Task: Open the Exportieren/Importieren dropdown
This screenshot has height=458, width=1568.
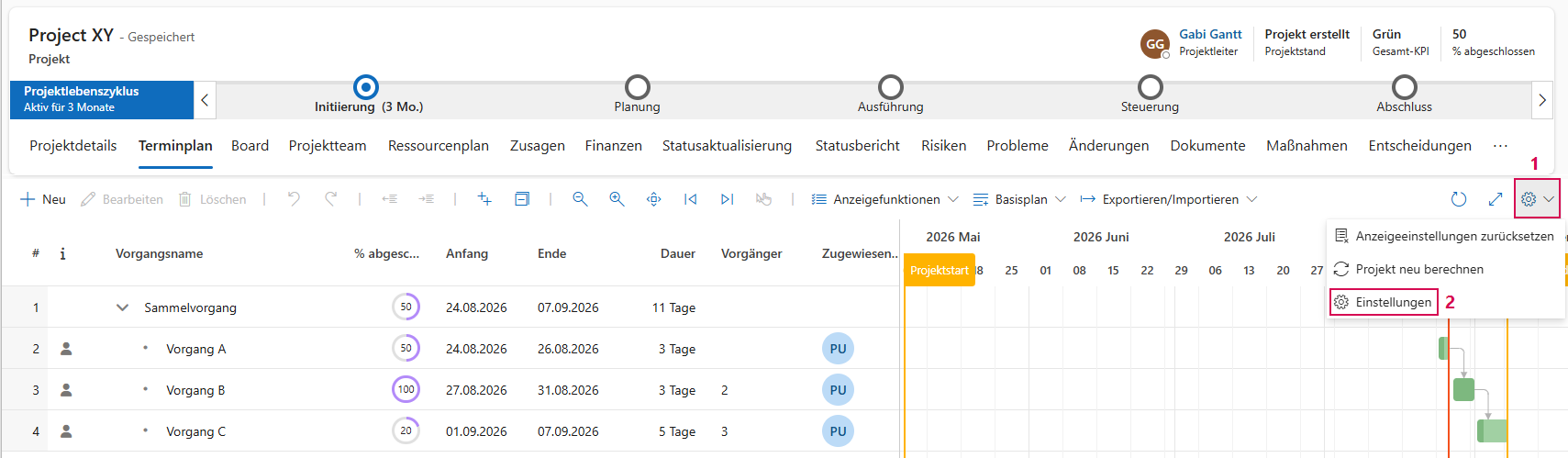Action: (x=1169, y=199)
